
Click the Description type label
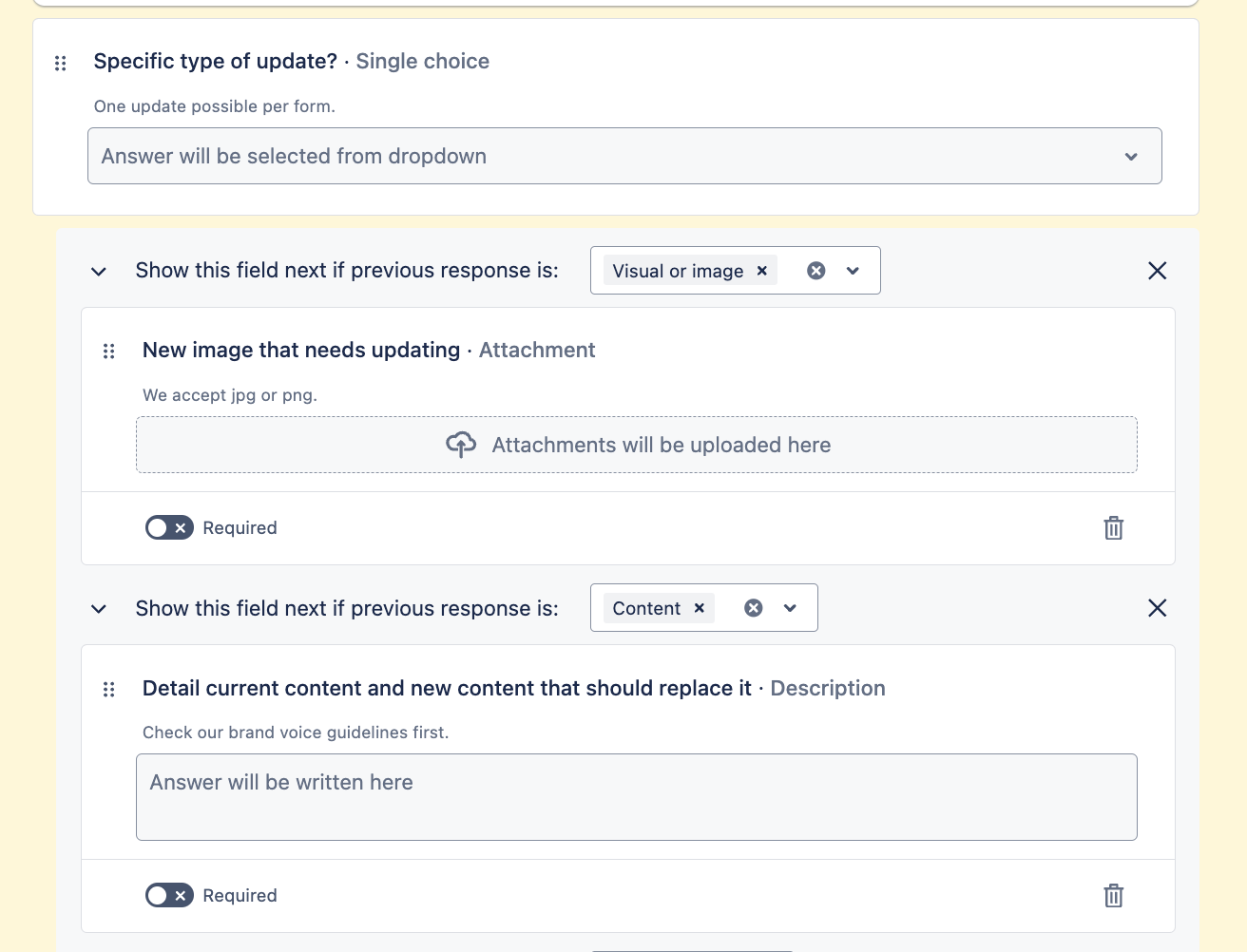point(828,688)
